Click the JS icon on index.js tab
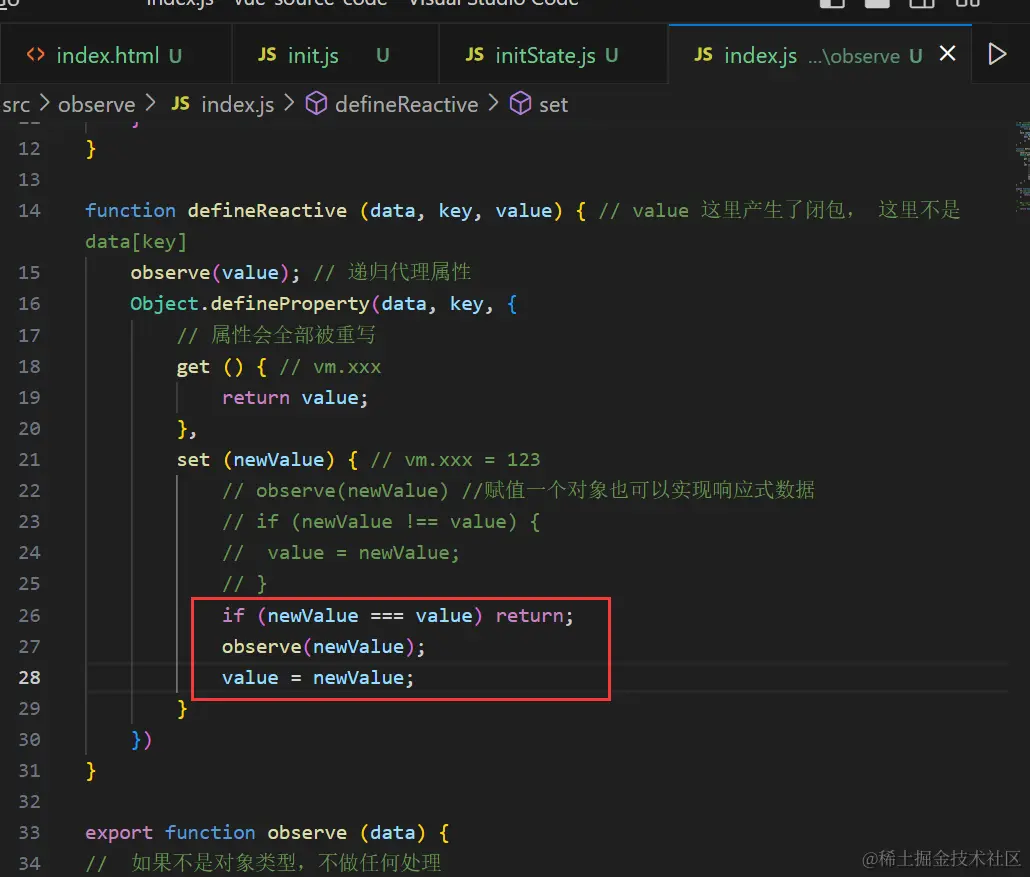1030x877 pixels. (x=703, y=55)
